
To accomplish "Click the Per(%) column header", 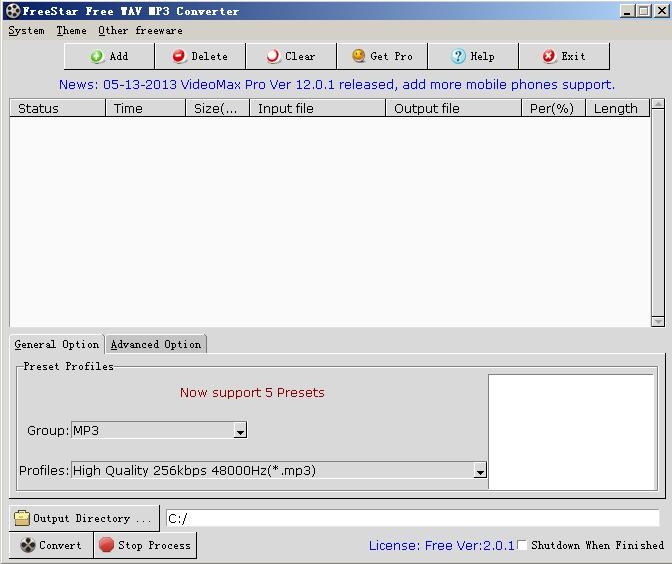I will (553, 108).
